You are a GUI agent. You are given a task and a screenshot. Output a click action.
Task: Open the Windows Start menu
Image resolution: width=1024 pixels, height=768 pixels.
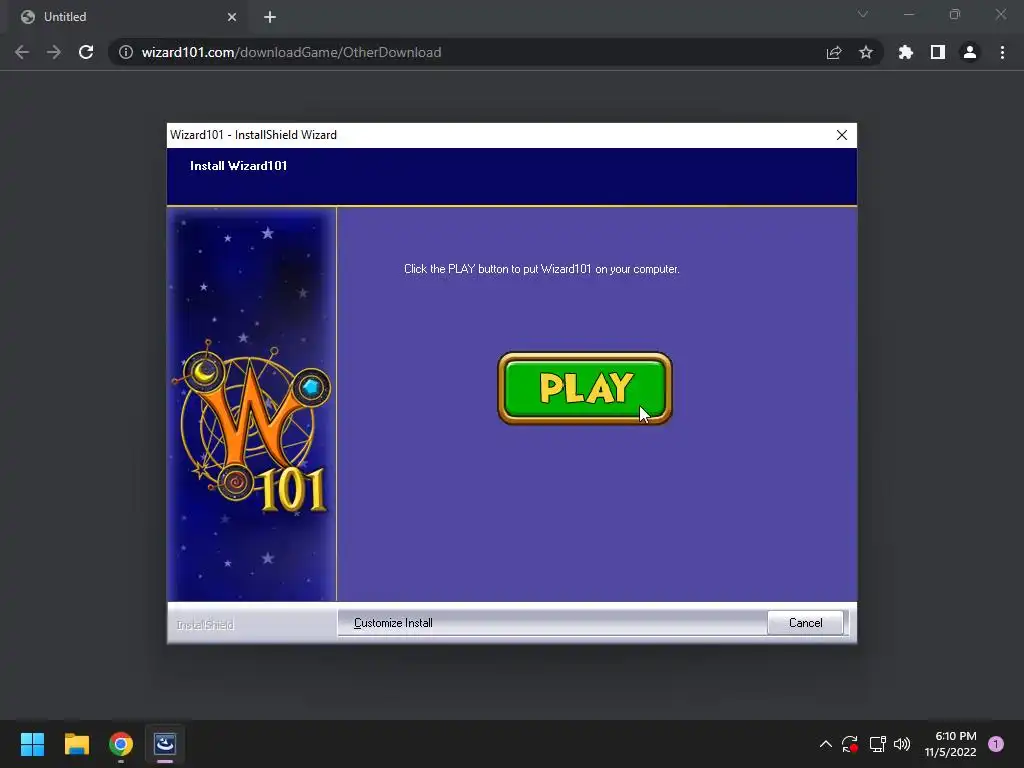tap(32, 744)
